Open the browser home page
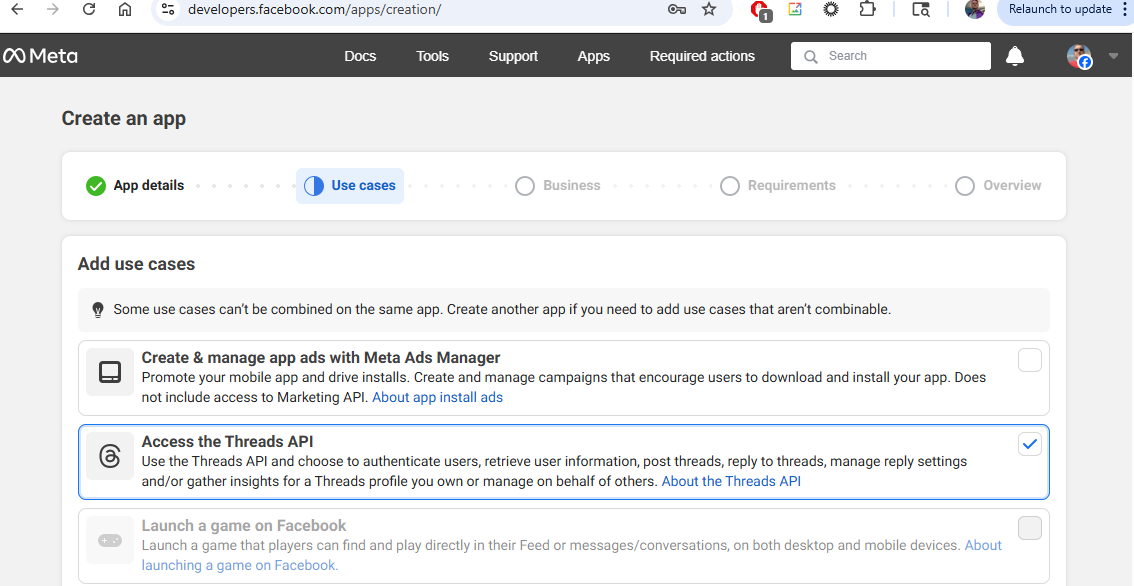 125,9
